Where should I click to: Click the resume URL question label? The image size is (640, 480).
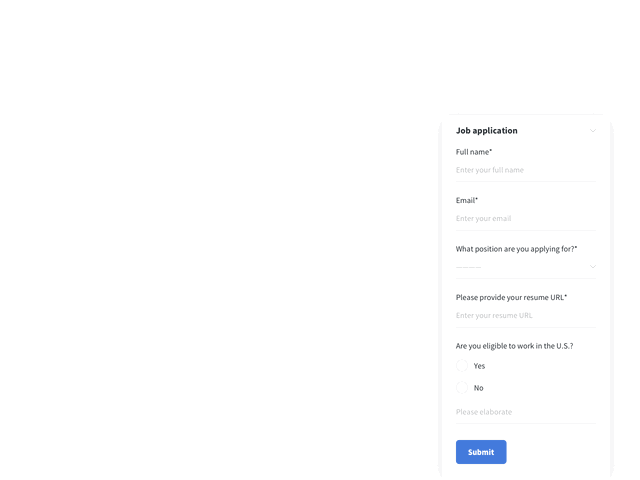(x=511, y=298)
